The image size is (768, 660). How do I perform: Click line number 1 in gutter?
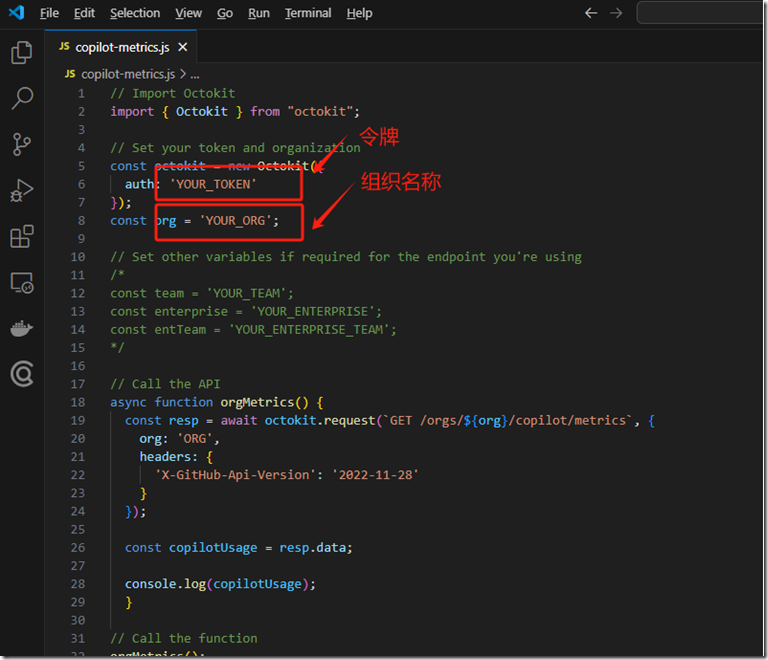point(81,93)
